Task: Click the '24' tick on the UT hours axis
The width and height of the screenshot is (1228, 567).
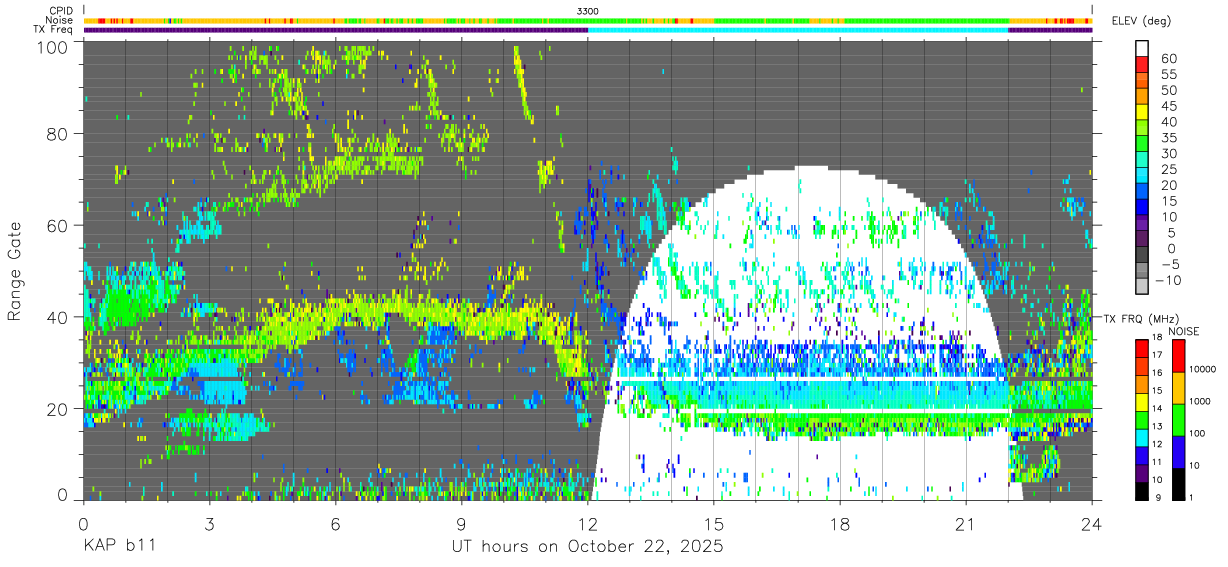Action: click(x=1092, y=523)
